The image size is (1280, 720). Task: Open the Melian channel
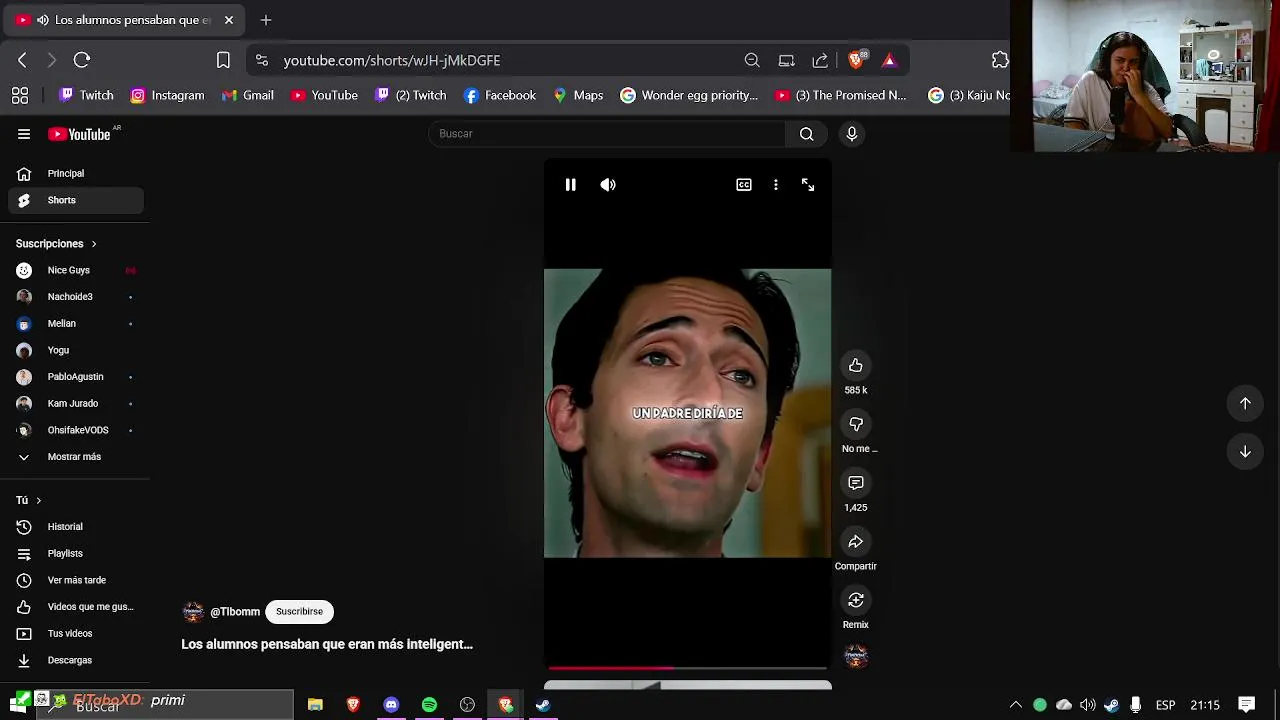point(76,324)
